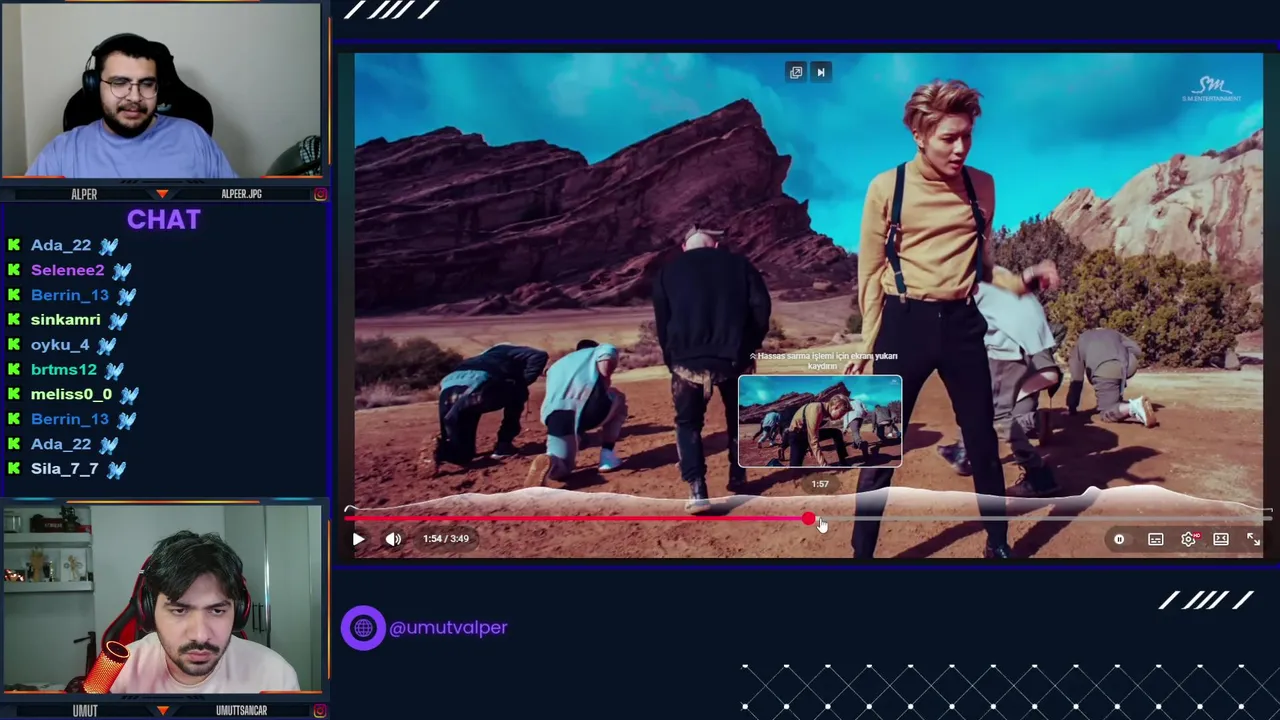Click sinkamri's name in chat
The image size is (1280, 720).
[65, 320]
